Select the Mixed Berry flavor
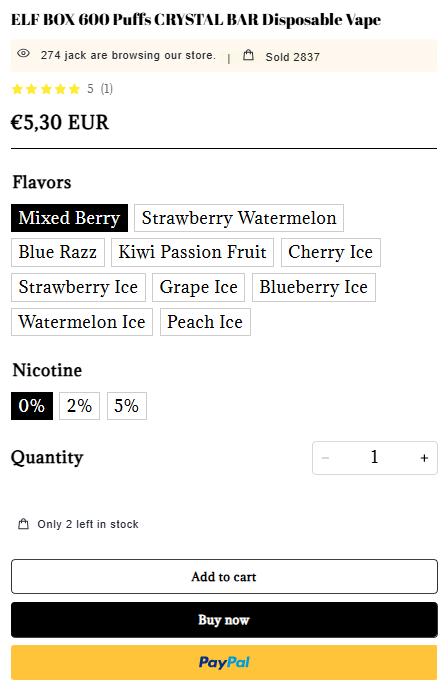 pos(70,218)
